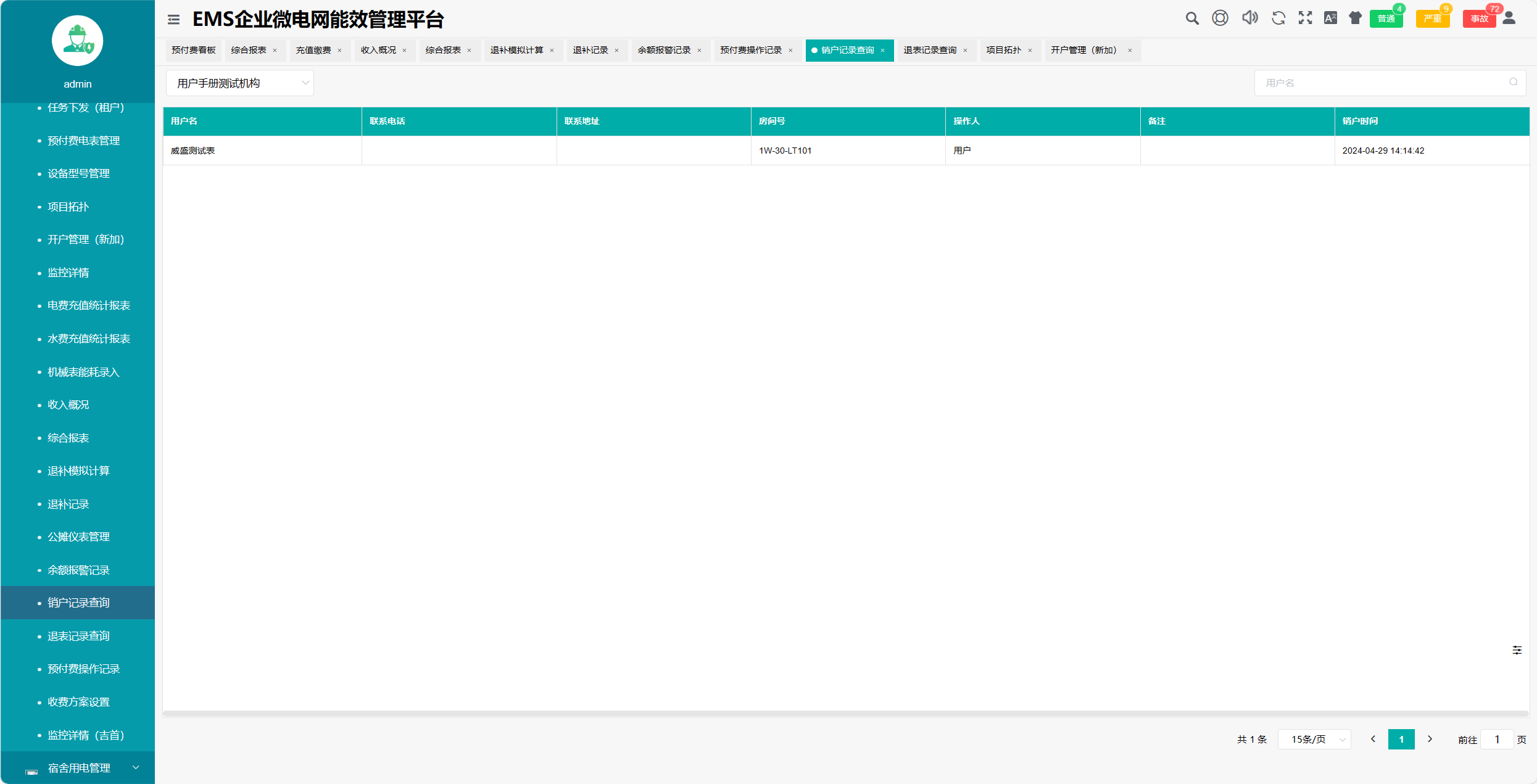Click the horizontal table scrollbar
This screenshot has width=1537, height=784.
(x=845, y=714)
